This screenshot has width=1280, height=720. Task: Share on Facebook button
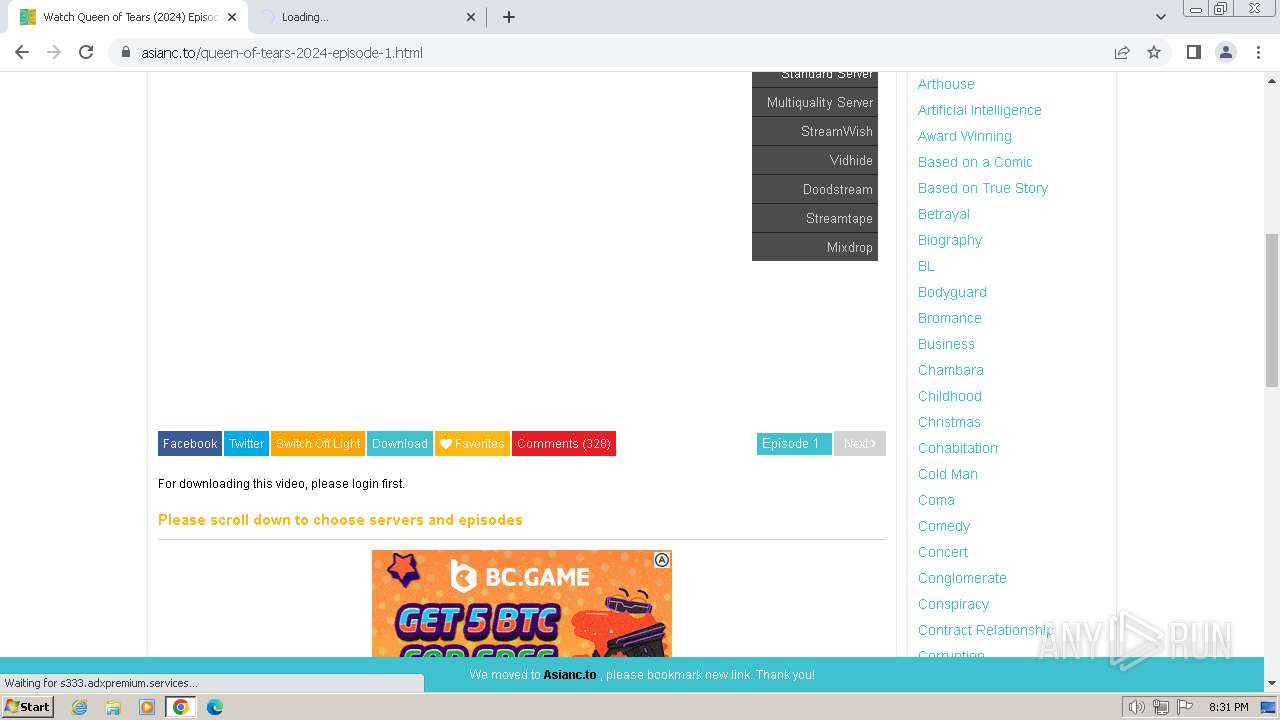pos(190,444)
